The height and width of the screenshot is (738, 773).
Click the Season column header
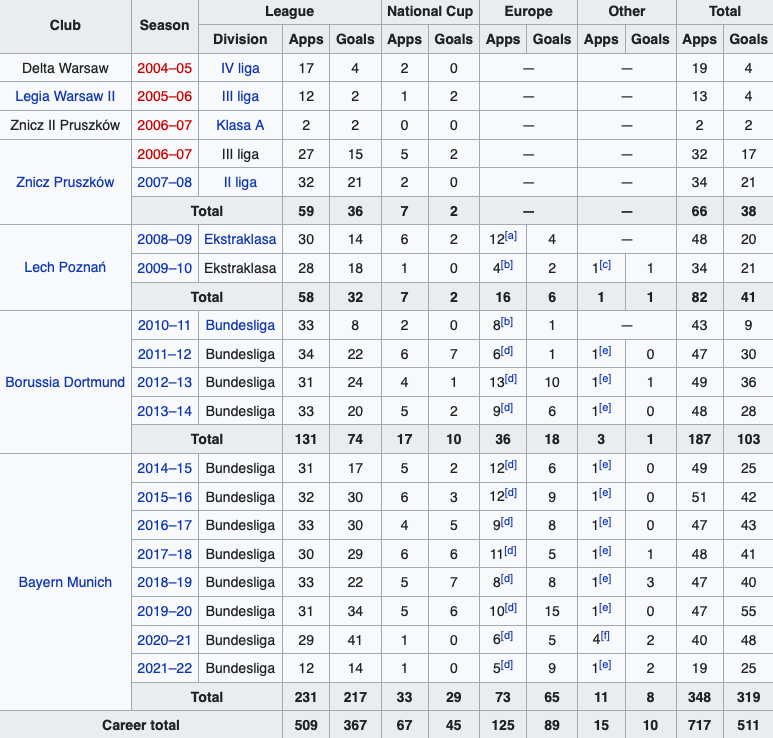point(165,25)
